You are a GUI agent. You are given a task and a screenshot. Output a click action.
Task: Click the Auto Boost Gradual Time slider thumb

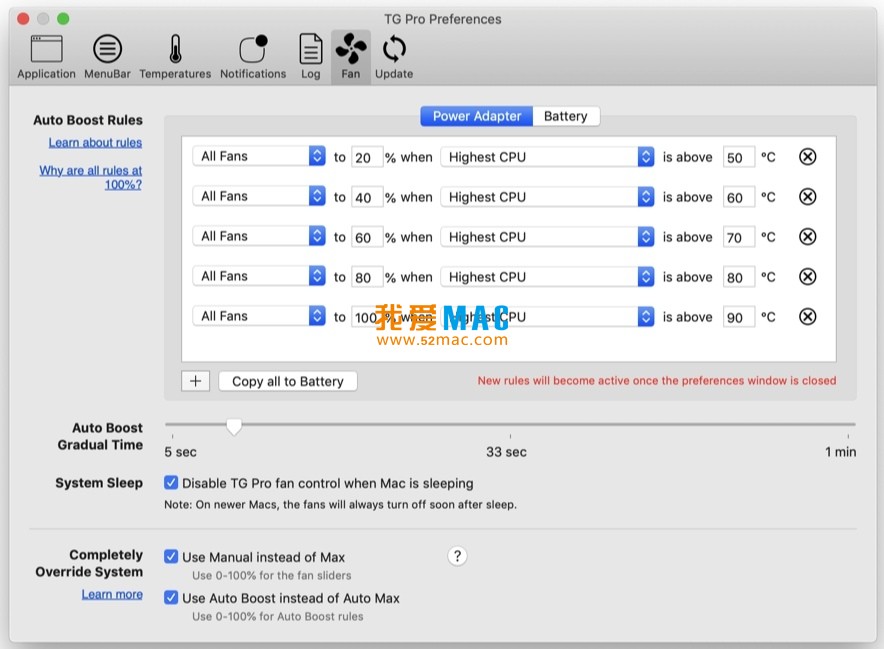pos(234,426)
